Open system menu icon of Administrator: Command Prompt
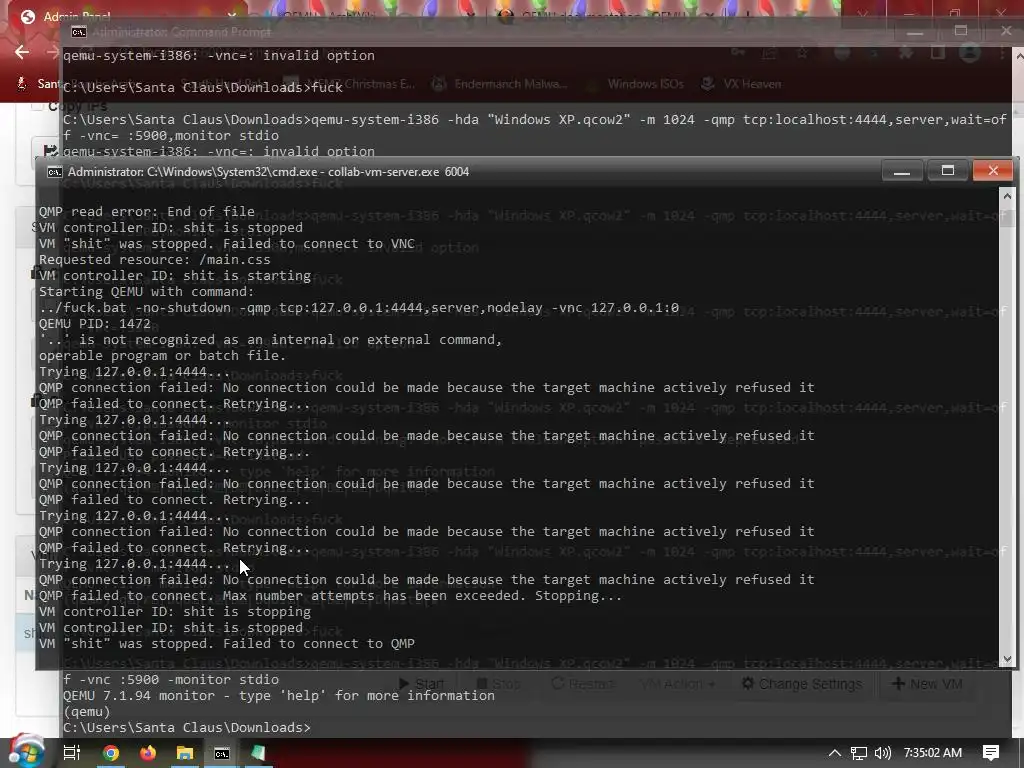The width and height of the screenshot is (1024, 768). point(79,32)
